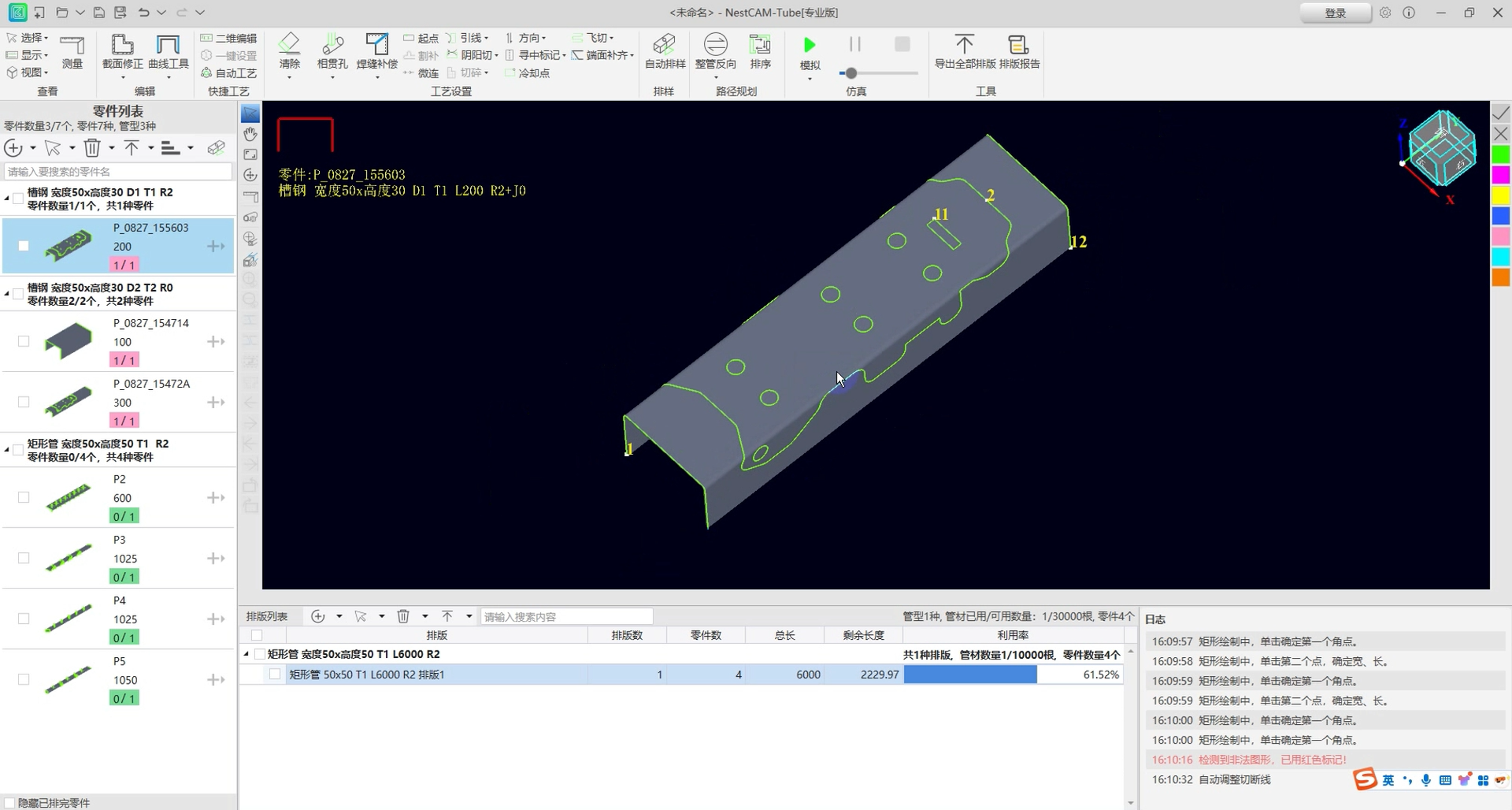Image resolution: width=1512 pixels, height=810 pixels.
Task: Pick the magenta color swatch on right sidebar
Action: (1501, 175)
